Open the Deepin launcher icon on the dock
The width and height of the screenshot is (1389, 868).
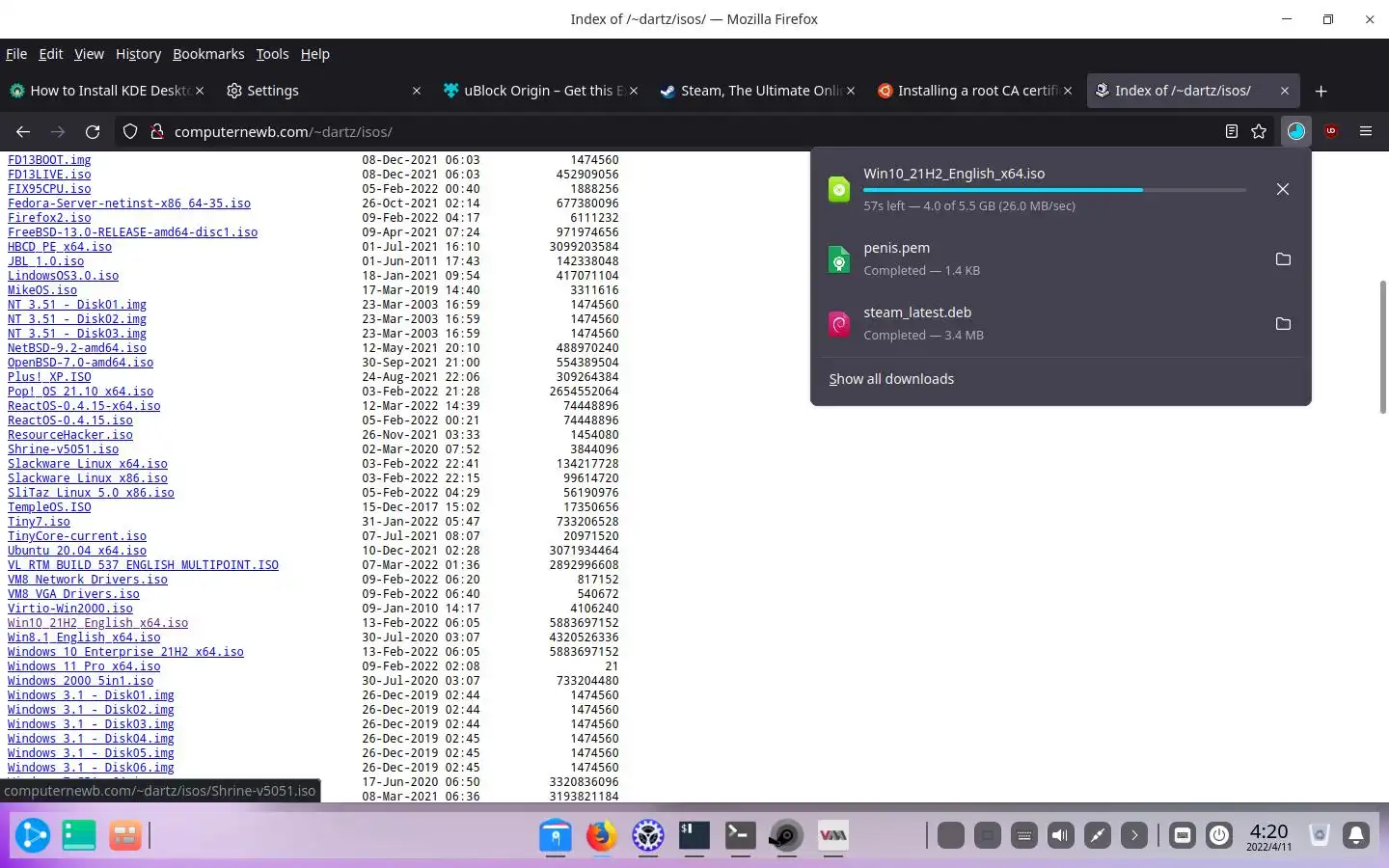pyautogui.click(x=33, y=834)
